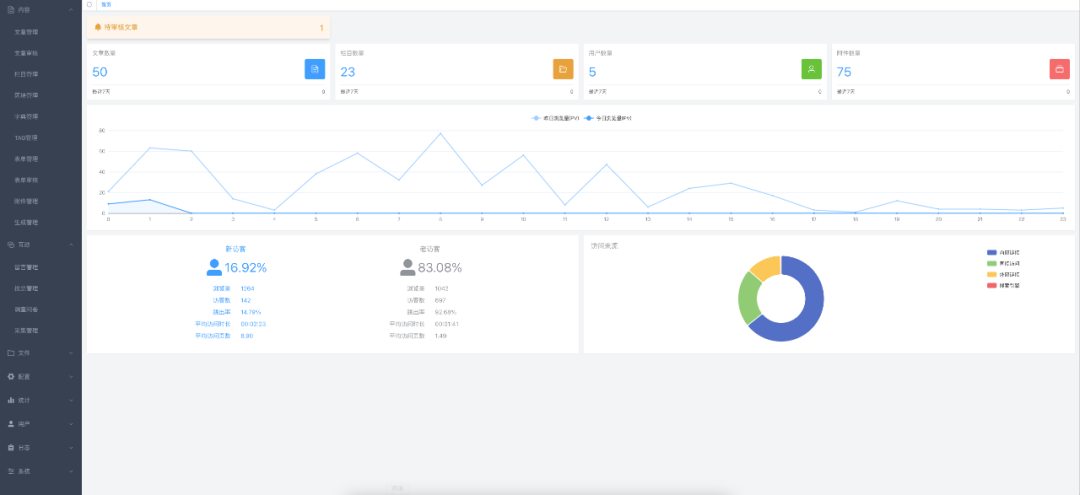Screen dimensions: 1080x495
Task: Toggle the red legend entry of visit sources chart
Action: (x=1003, y=284)
